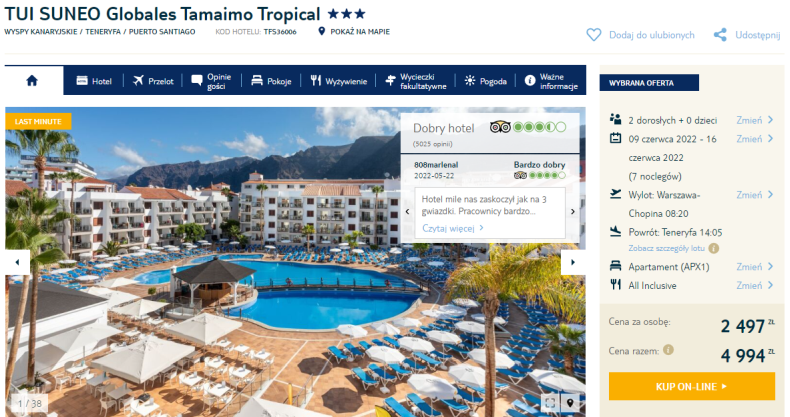The width and height of the screenshot is (790, 417).
Task: Click the heart icon to add favorites
Action: (x=594, y=35)
